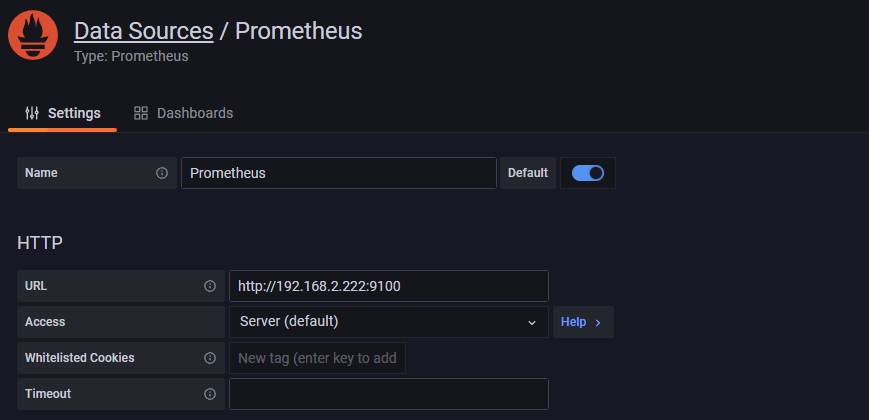The height and width of the screenshot is (420, 869).
Task: Click the Default label next to toggle
Action: pyautogui.click(x=528, y=173)
